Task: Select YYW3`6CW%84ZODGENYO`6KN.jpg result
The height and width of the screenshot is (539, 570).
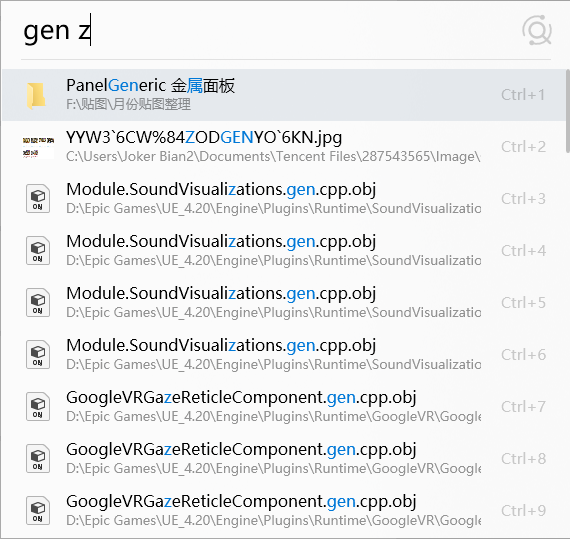Action: coord(284,147)
